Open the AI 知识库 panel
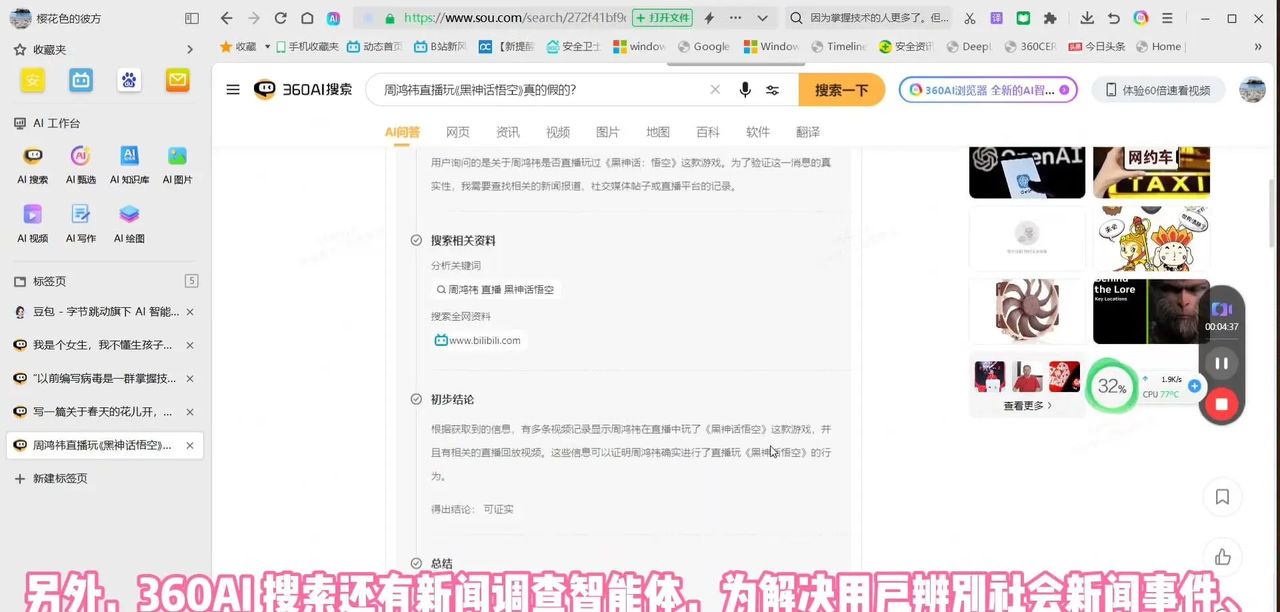 tap(129, 163)
